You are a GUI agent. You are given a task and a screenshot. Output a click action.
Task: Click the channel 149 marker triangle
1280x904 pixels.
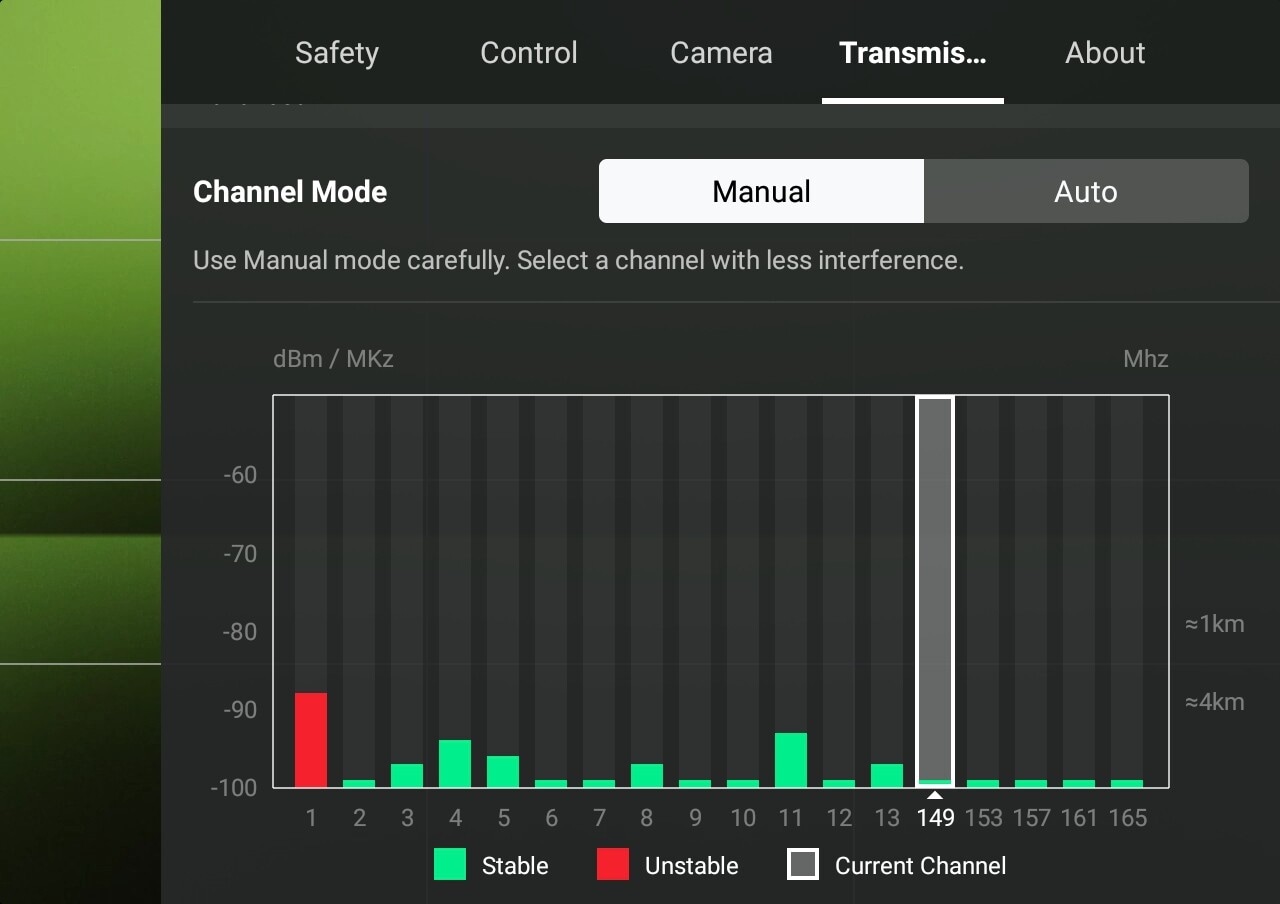[935, 796]
